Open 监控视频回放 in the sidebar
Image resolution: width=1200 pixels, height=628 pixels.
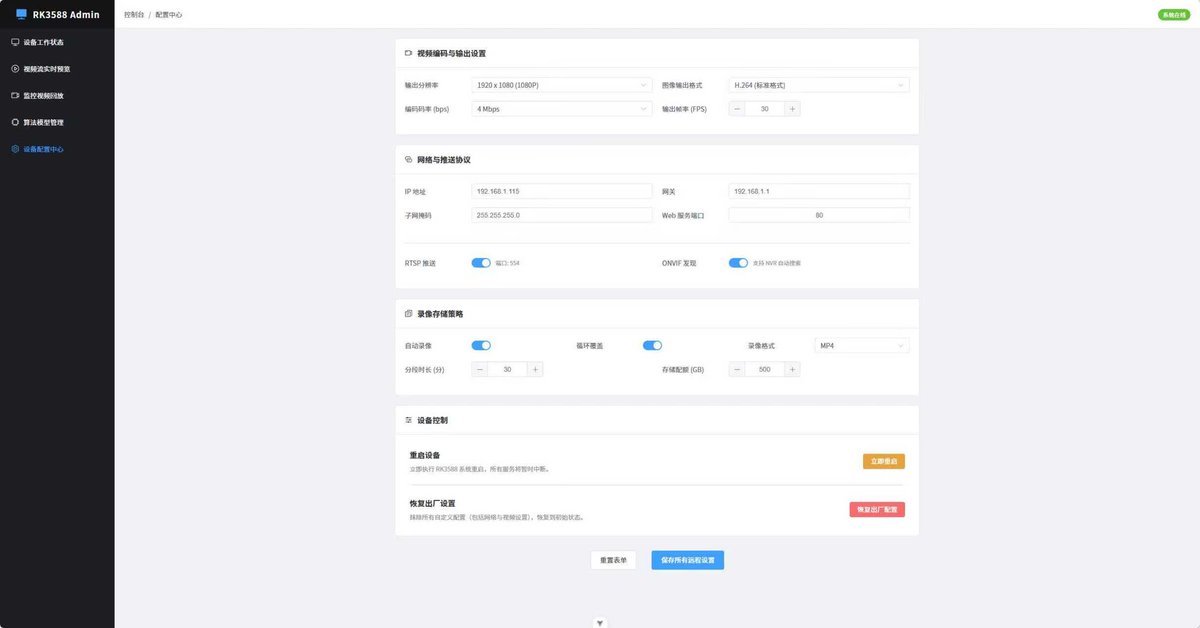[57, 95]
